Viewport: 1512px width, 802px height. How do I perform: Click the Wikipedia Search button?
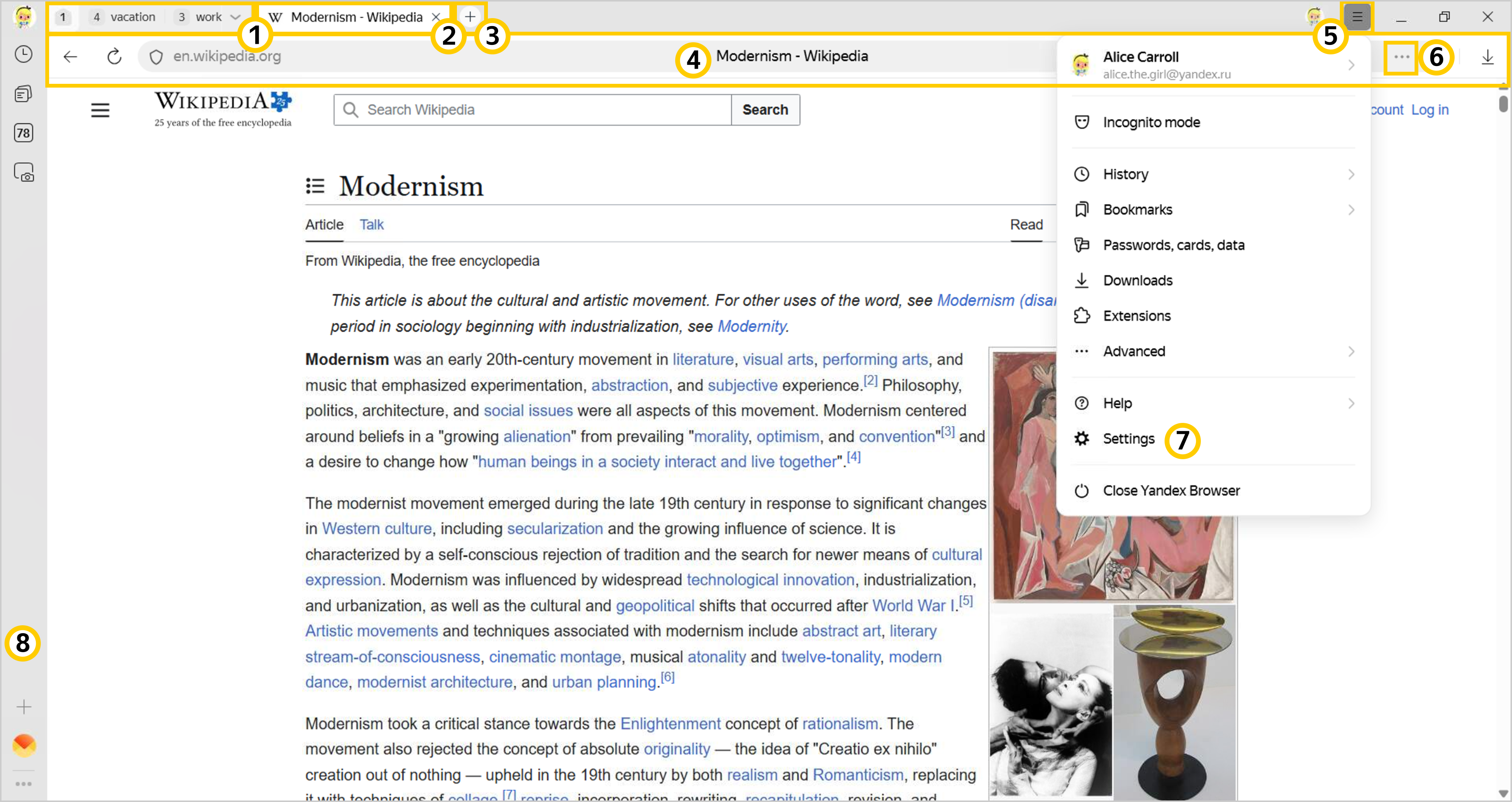click(x=765, y=110)
